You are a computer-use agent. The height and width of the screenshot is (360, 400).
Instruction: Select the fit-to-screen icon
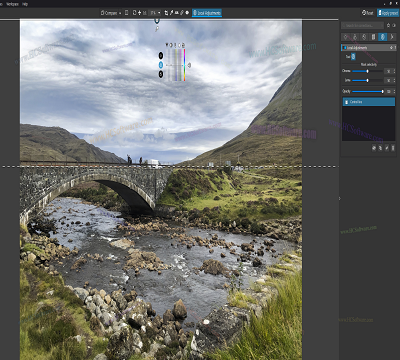coord(134,13)
